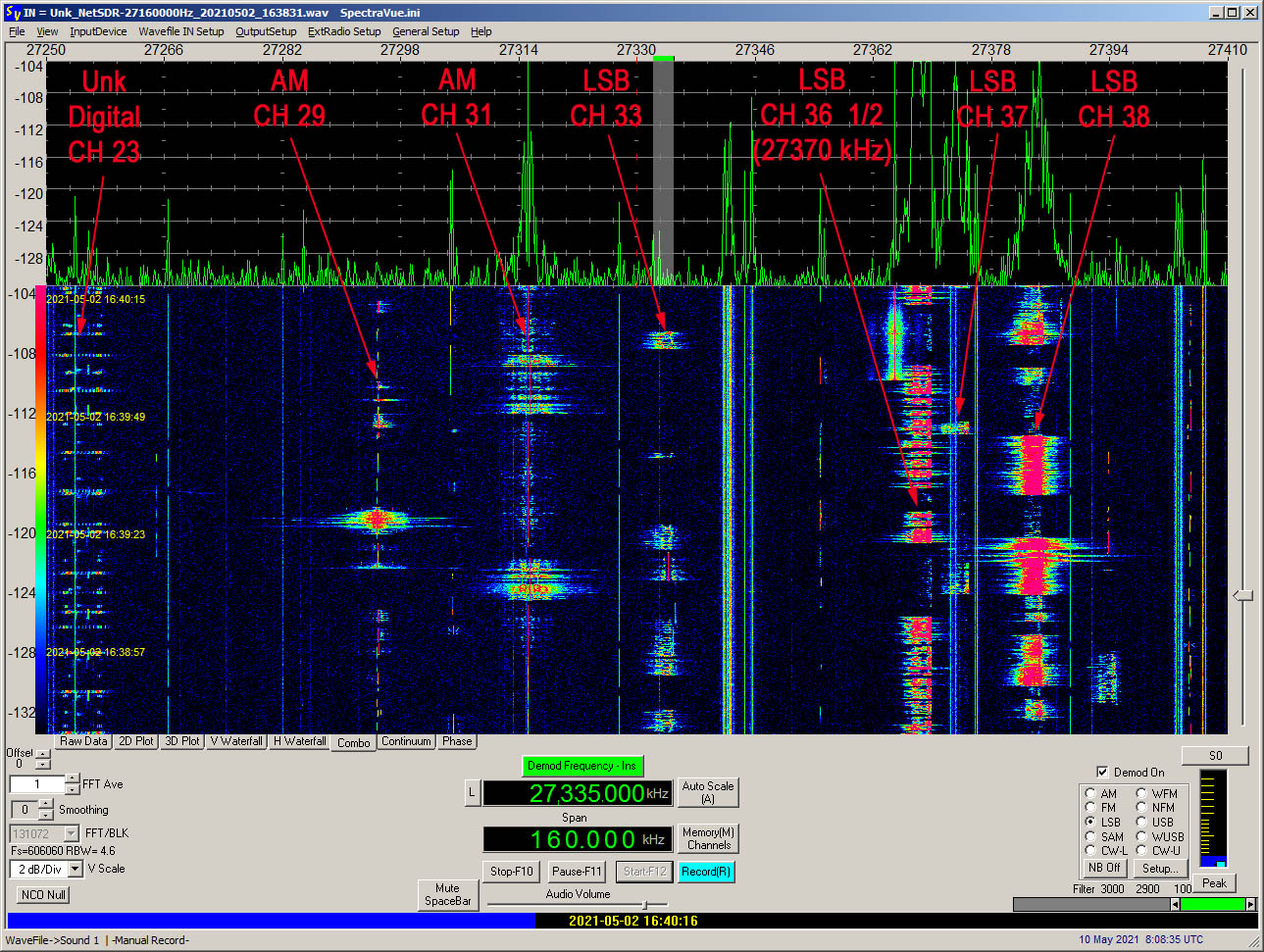1264x952 pixels.
Task: Click the green filter bandwidth scrollbar
Action: tap(1213, 904)
